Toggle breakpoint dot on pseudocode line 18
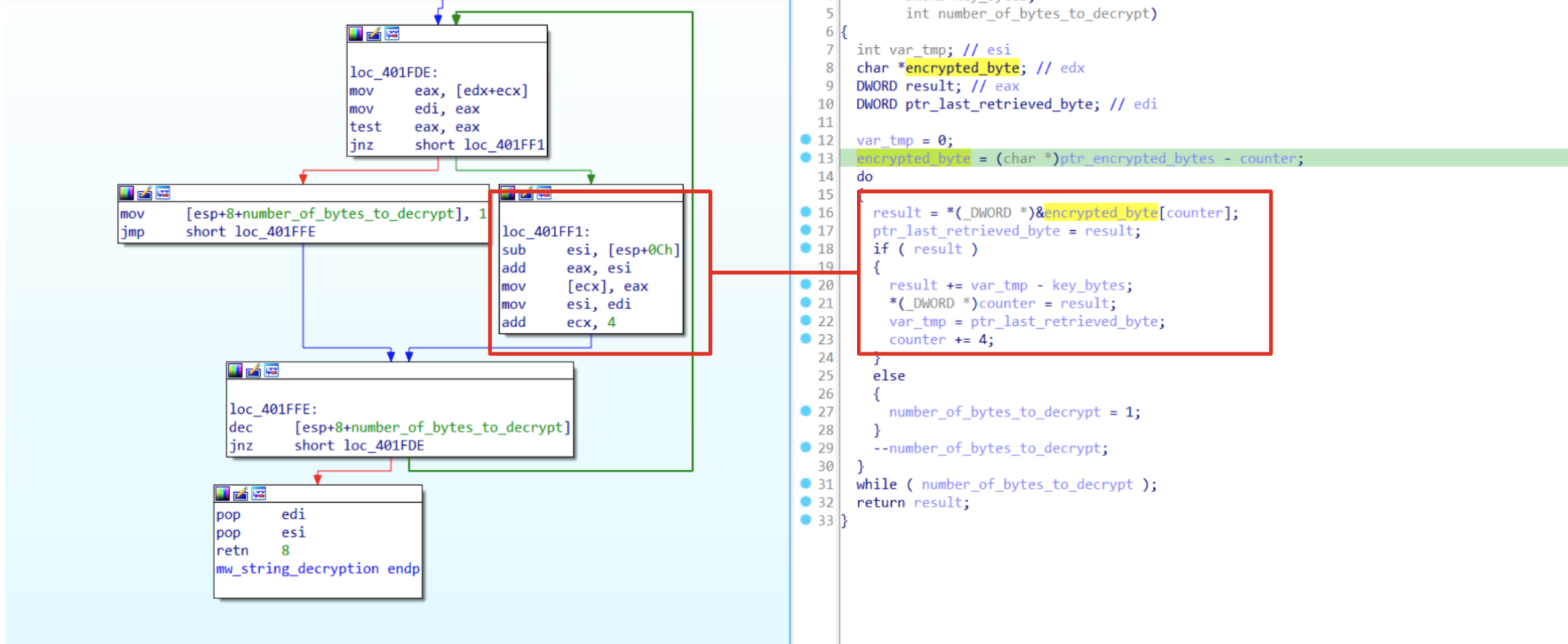Image resolution: width=1568 pixels, height=644 pixels. (806, 248)
